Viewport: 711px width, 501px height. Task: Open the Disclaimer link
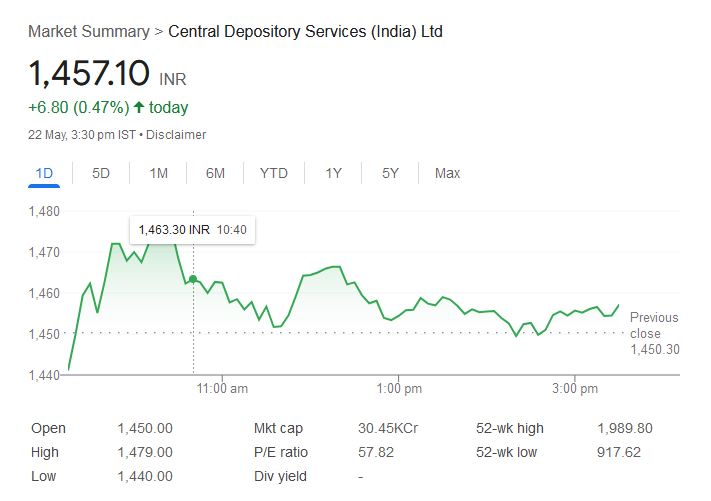(176, 135)
